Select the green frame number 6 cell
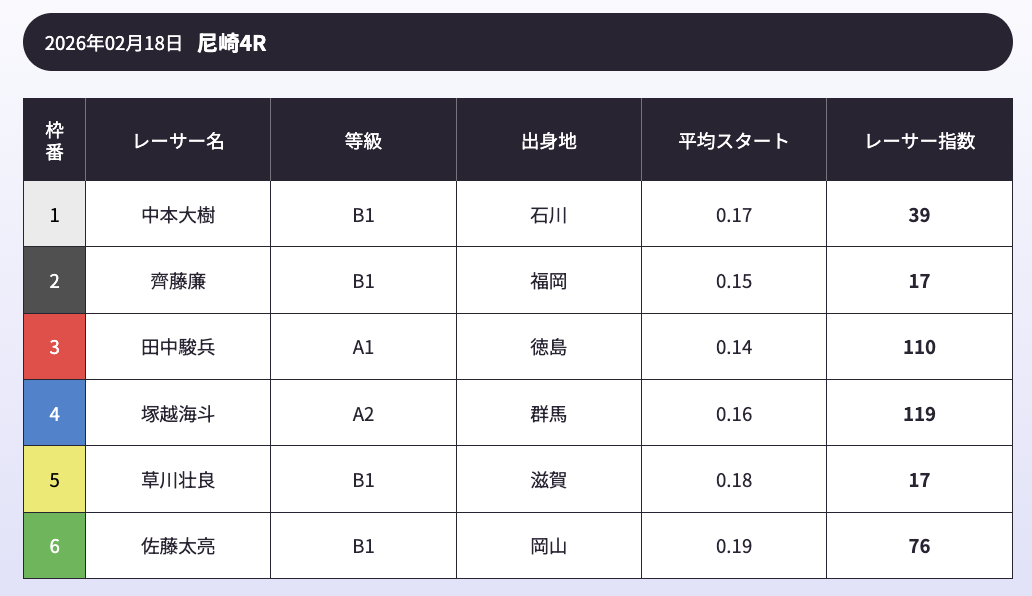Image resolution: width=1032 pixels, height=596 pixels. pyautogui.click(x=54, y=546)
